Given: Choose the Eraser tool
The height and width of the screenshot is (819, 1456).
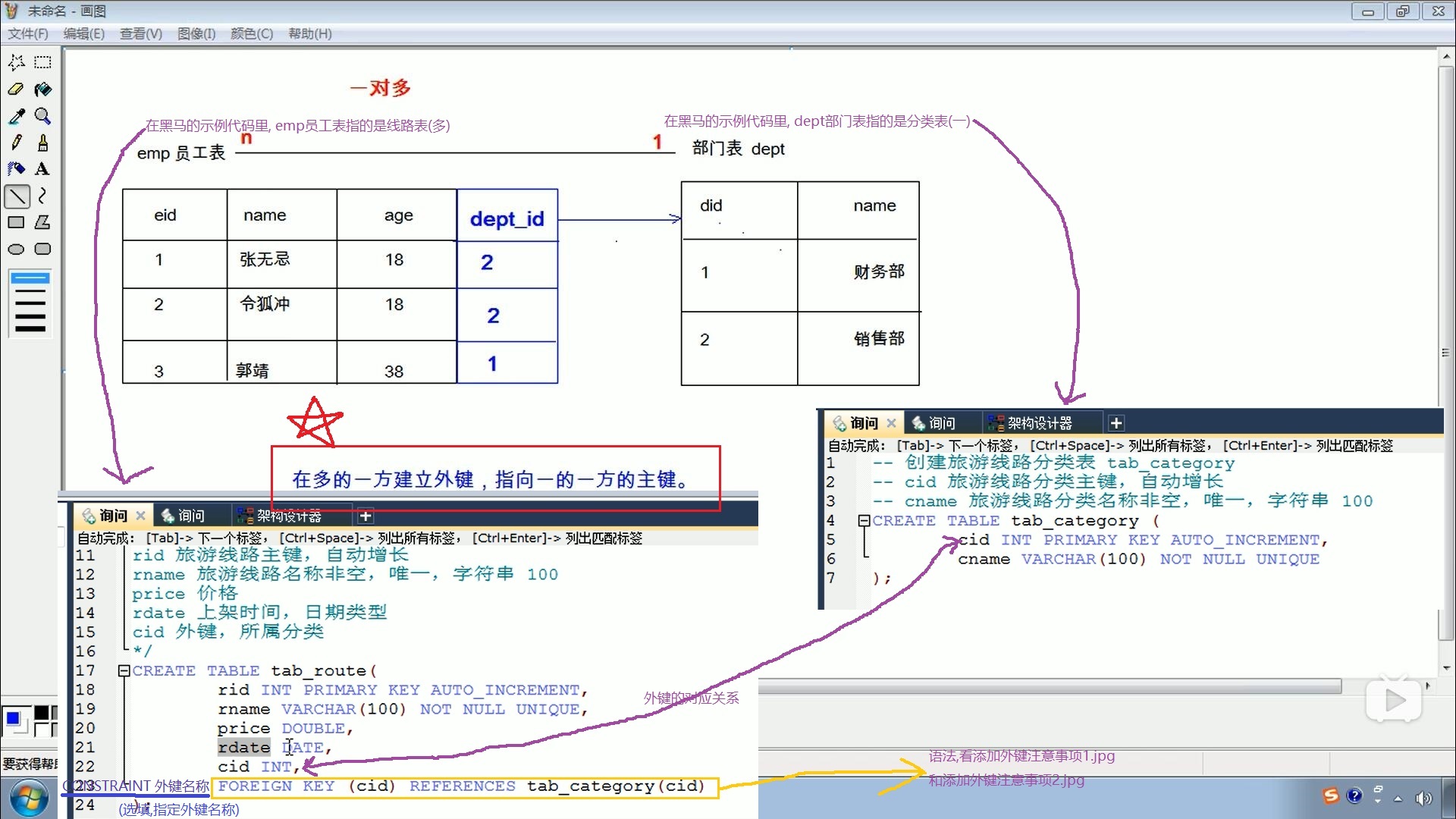Looking at the screenshot, I should [x=17, y=89].
